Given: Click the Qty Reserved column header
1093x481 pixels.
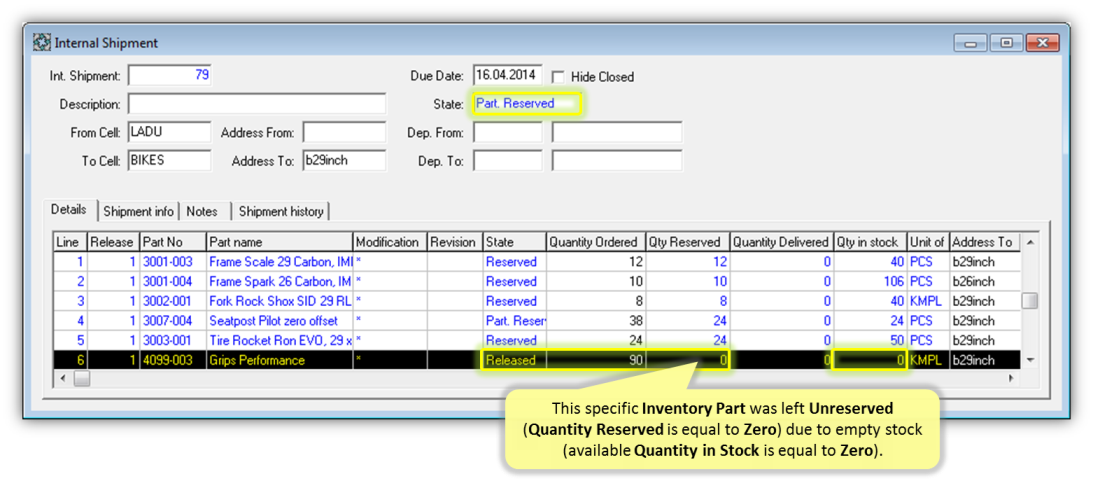Looking at the screenshot, I should tap(687, 242).
